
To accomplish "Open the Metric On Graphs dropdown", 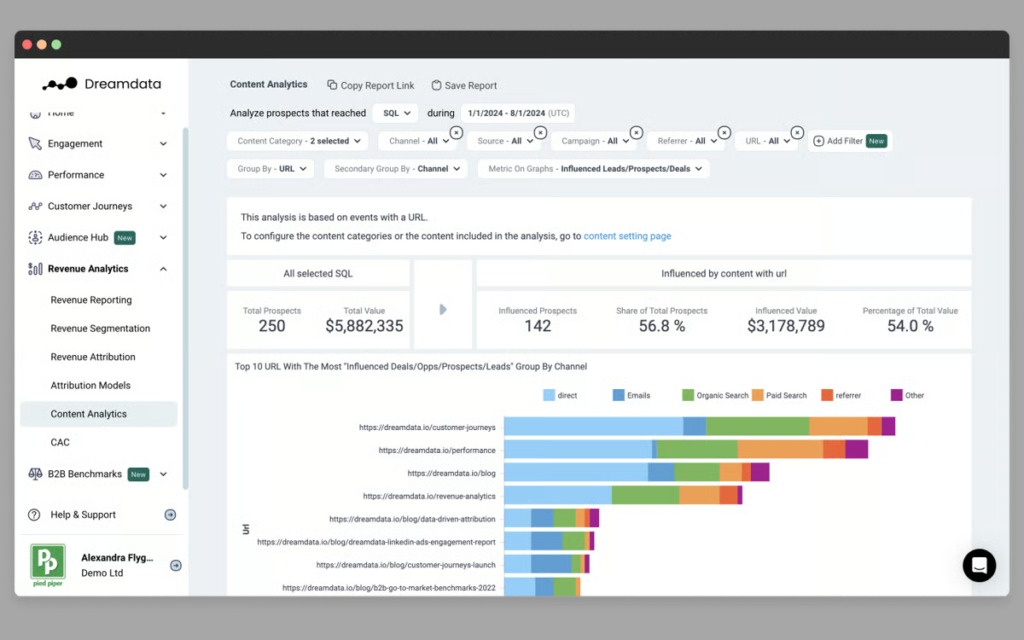I will (594, 168).
